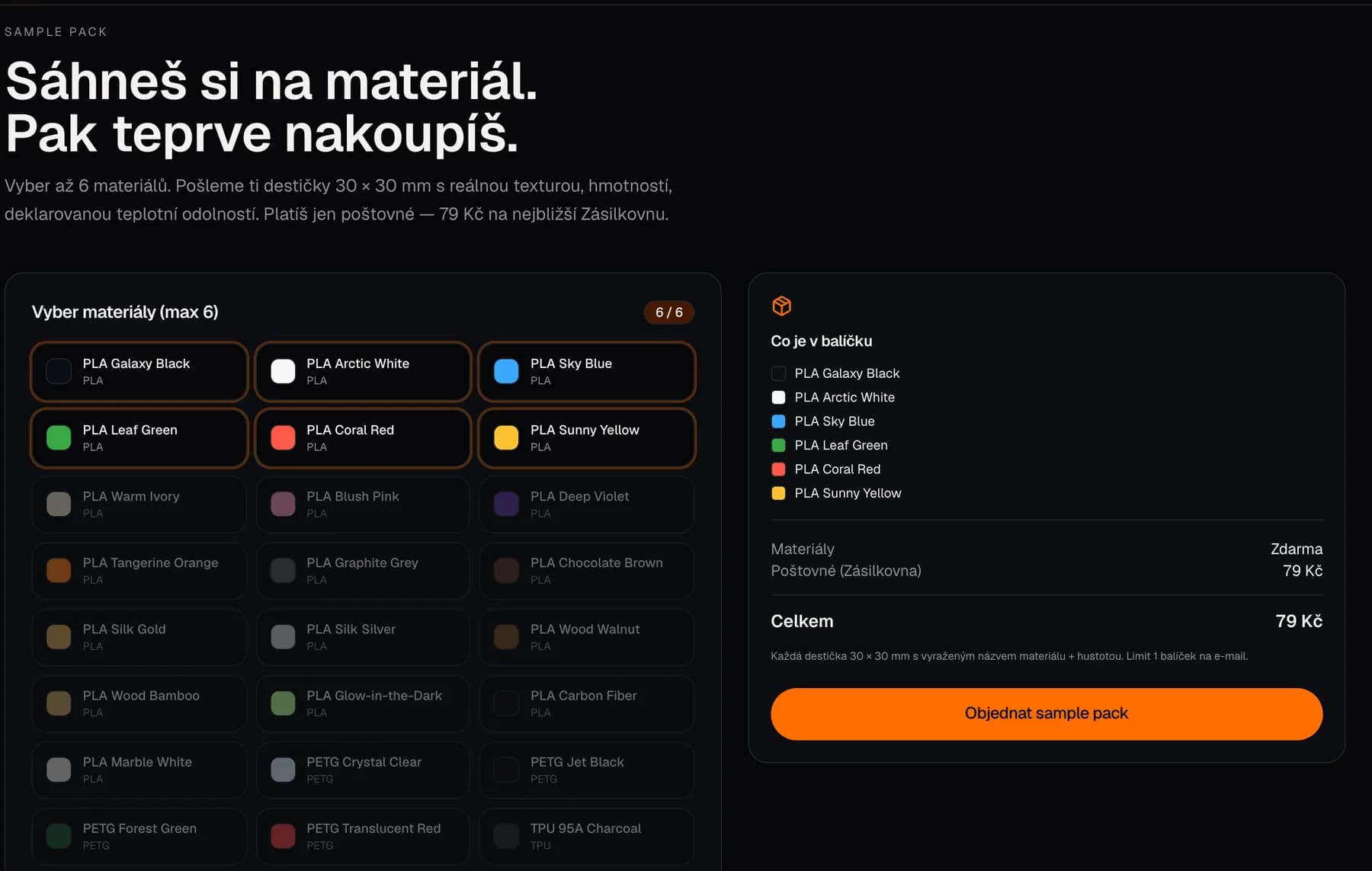Select PETG Translucent Red card
Viewport: 1372px width, 871px height.
tap(363, 835)
